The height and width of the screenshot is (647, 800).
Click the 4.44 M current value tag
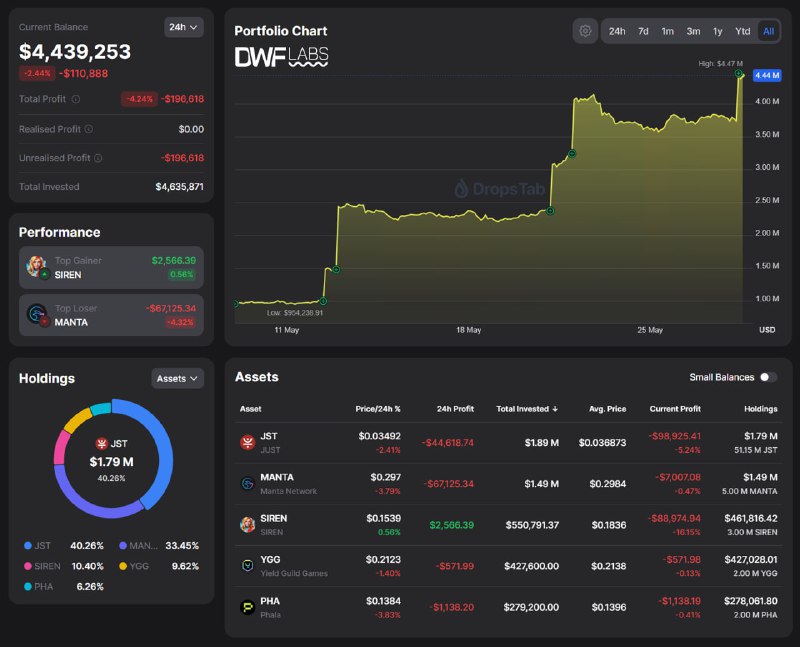pyautogui.click(x=767, y=76)
